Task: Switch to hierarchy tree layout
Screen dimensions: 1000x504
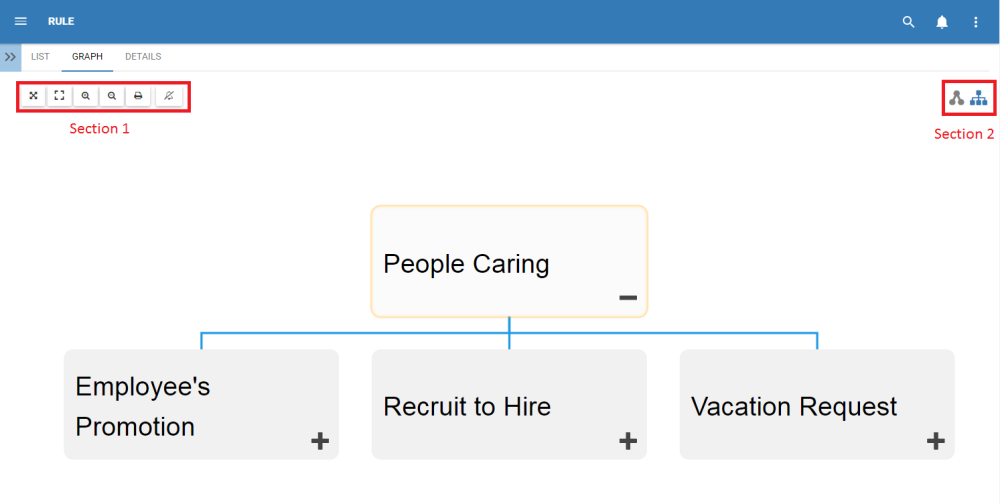Action: point(979,98)
